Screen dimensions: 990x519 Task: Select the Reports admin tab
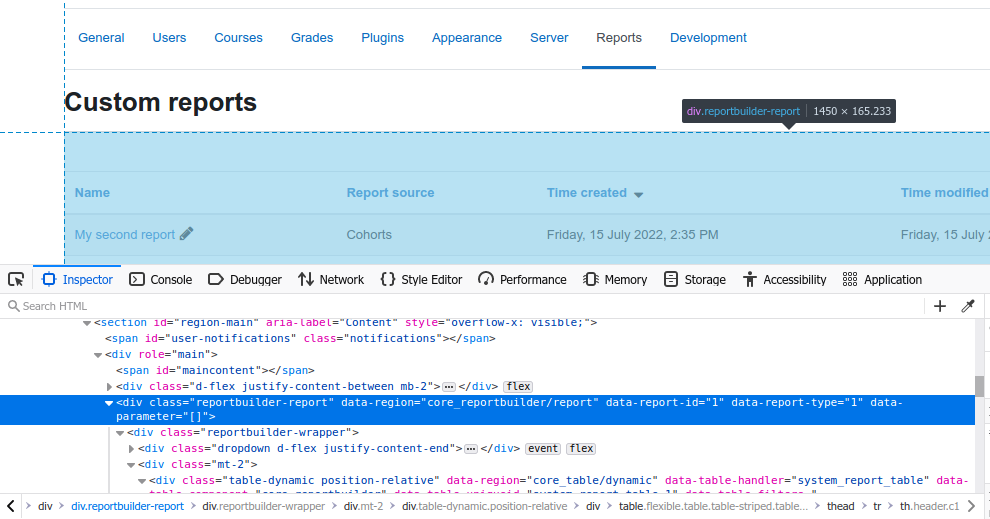619,38
